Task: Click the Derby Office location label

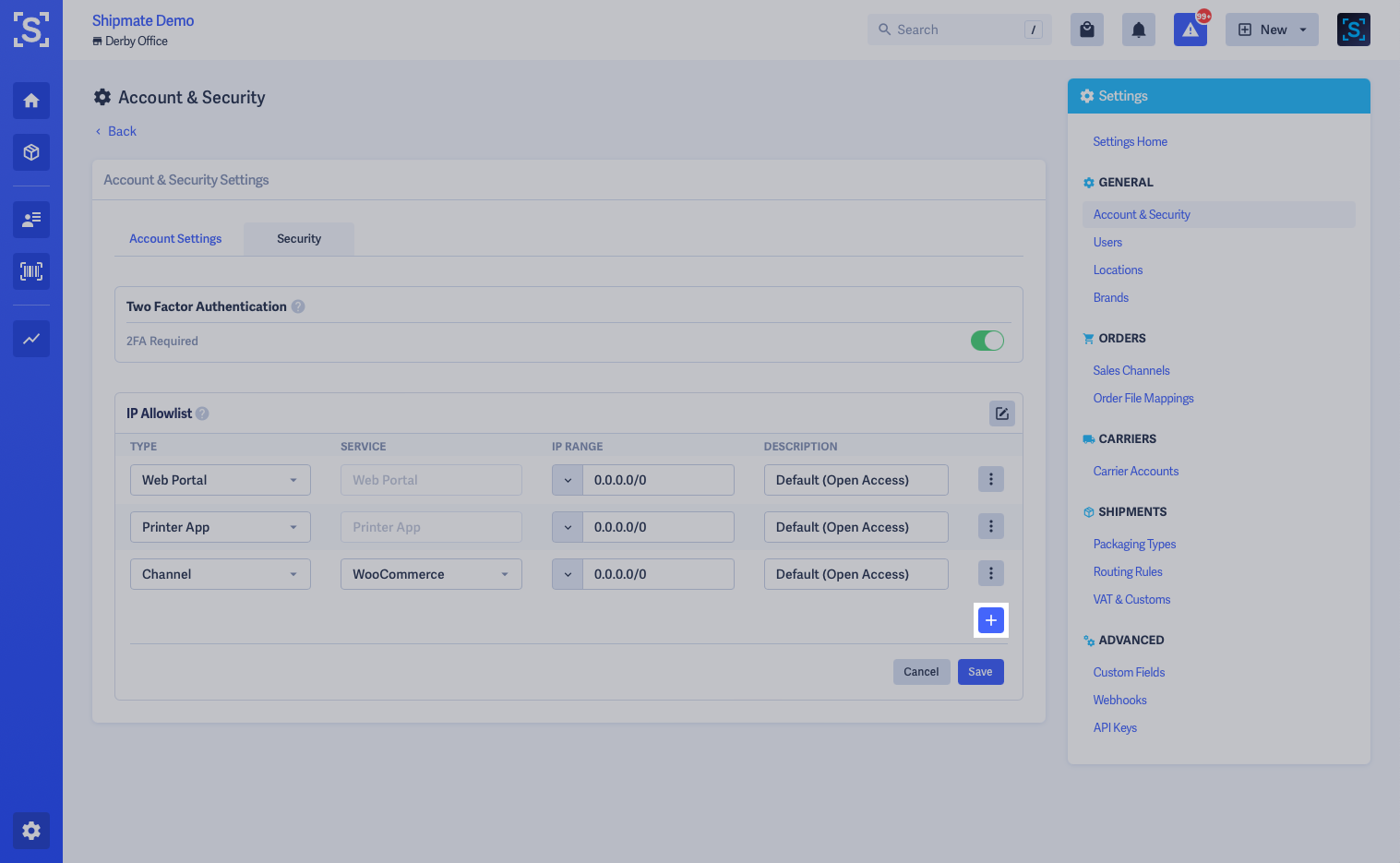Action: click(x=130, y=42)
